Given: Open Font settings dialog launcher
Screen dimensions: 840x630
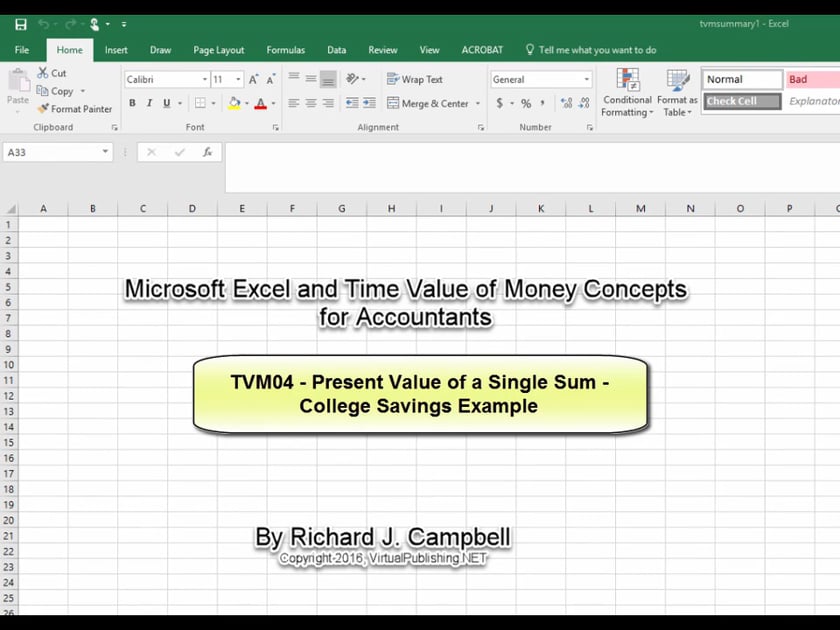Looking at the screenshot, I should (276, 128).
